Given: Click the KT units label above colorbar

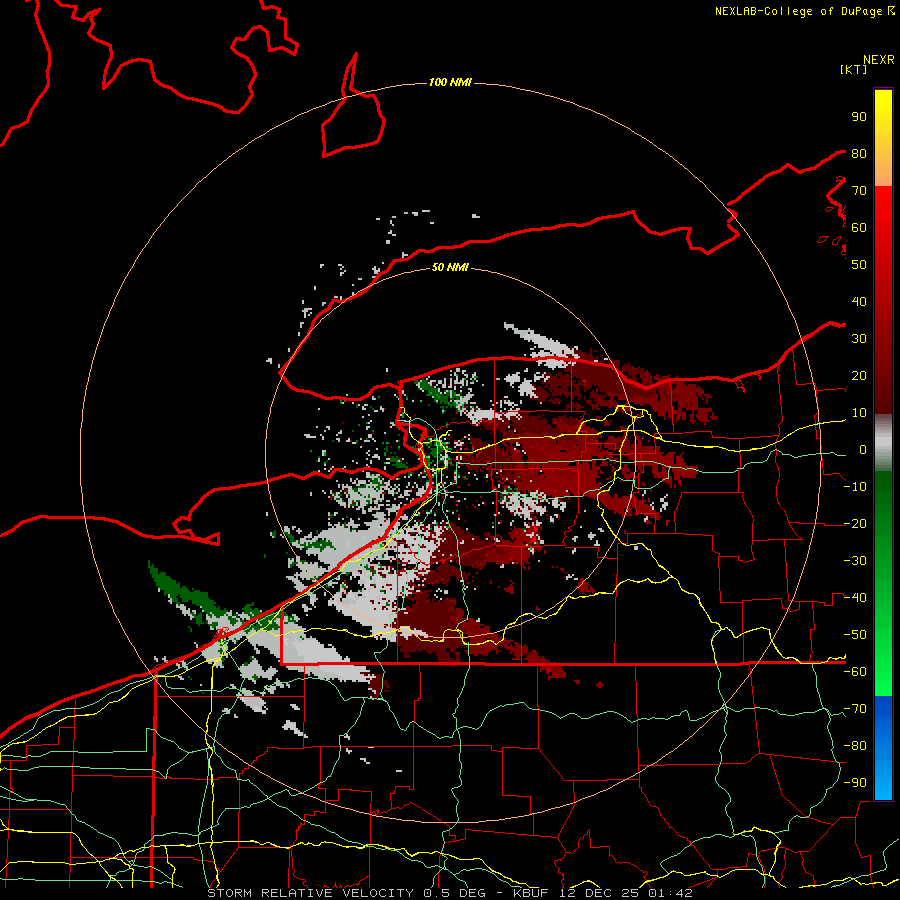Looking at the screenshot, I should click(853, 69).
